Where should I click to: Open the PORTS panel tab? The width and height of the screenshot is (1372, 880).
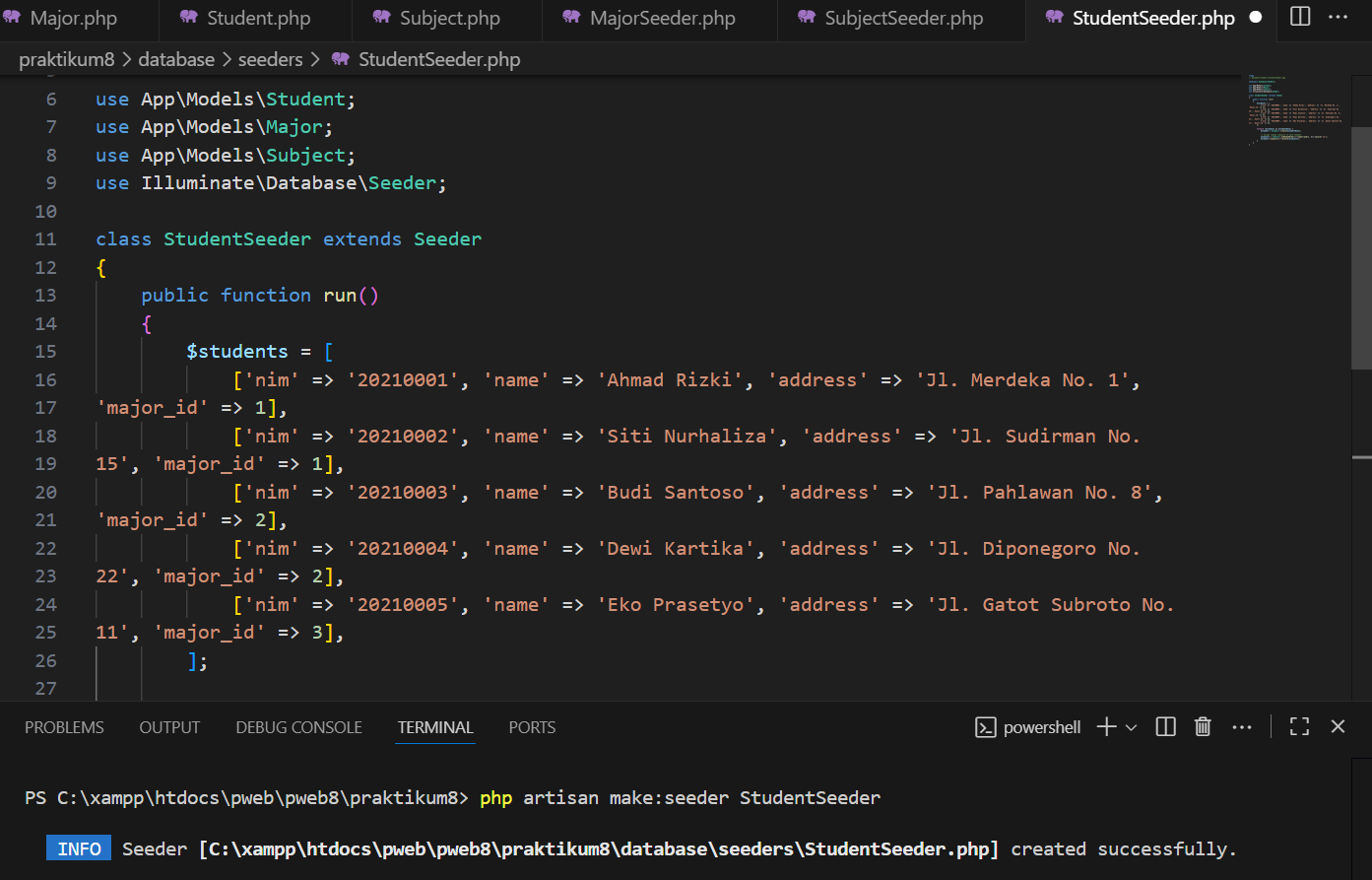(532, 727)
